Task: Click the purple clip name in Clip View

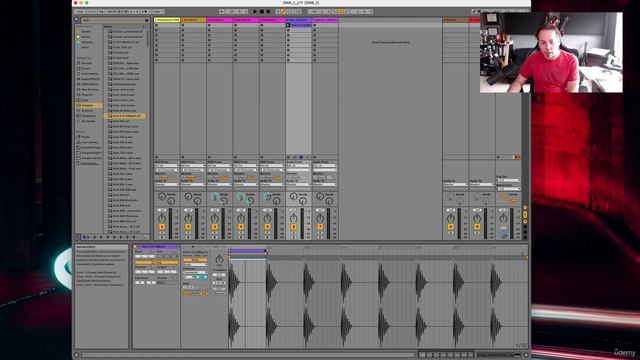Action: point(159,247)
